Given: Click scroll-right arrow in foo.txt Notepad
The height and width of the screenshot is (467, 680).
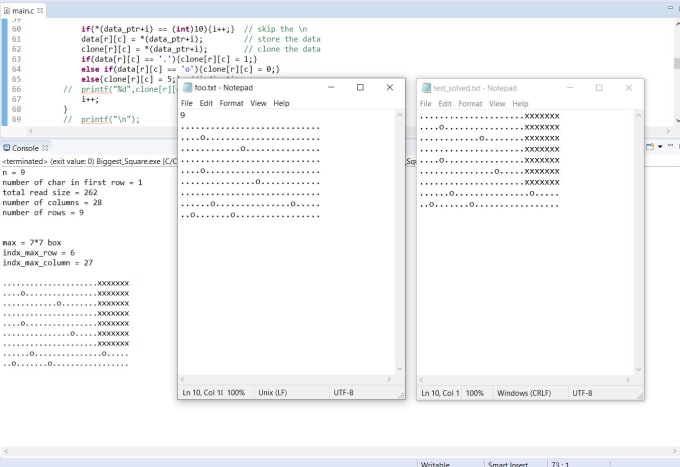Looking at the screenshot, I should (389, 379).
